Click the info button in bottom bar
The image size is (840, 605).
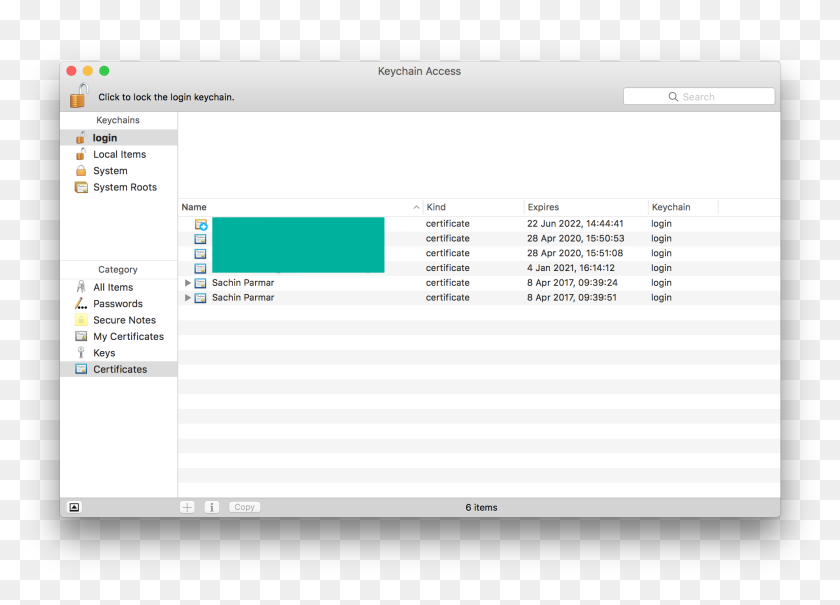point(211,507)
